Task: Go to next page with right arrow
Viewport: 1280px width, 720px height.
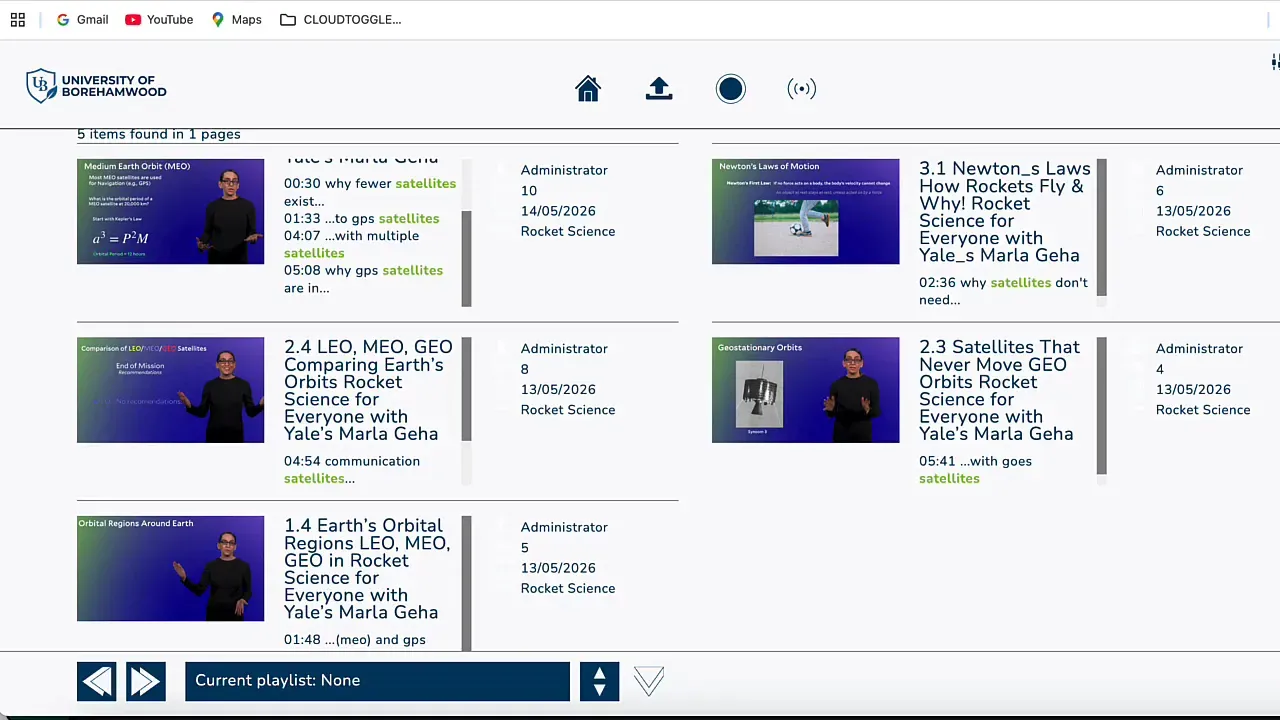Action: [x=146, y=681]
